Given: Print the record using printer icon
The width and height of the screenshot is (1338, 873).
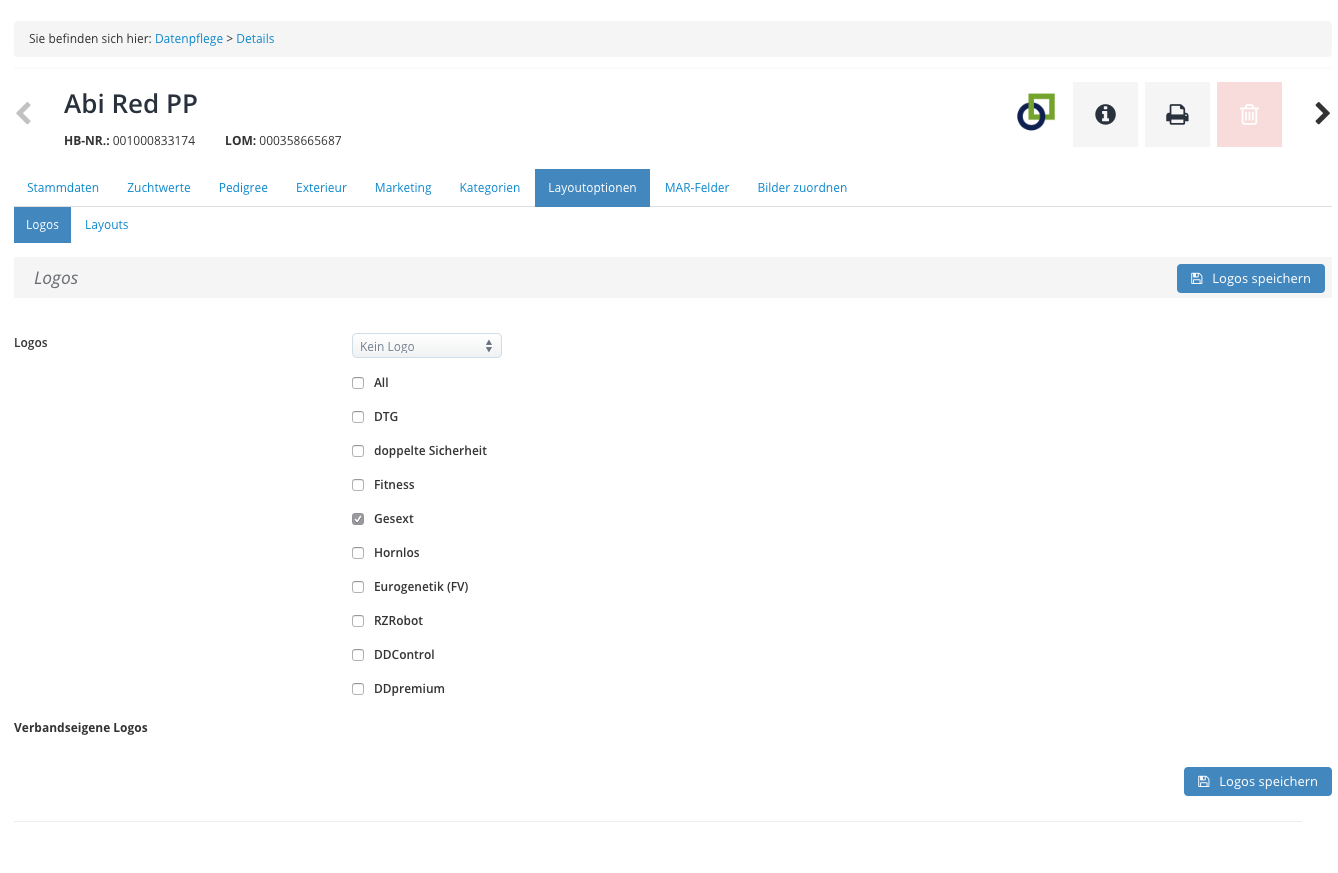Looking at the screenshot, I should pyautogui.click(x=1177, y=115).
